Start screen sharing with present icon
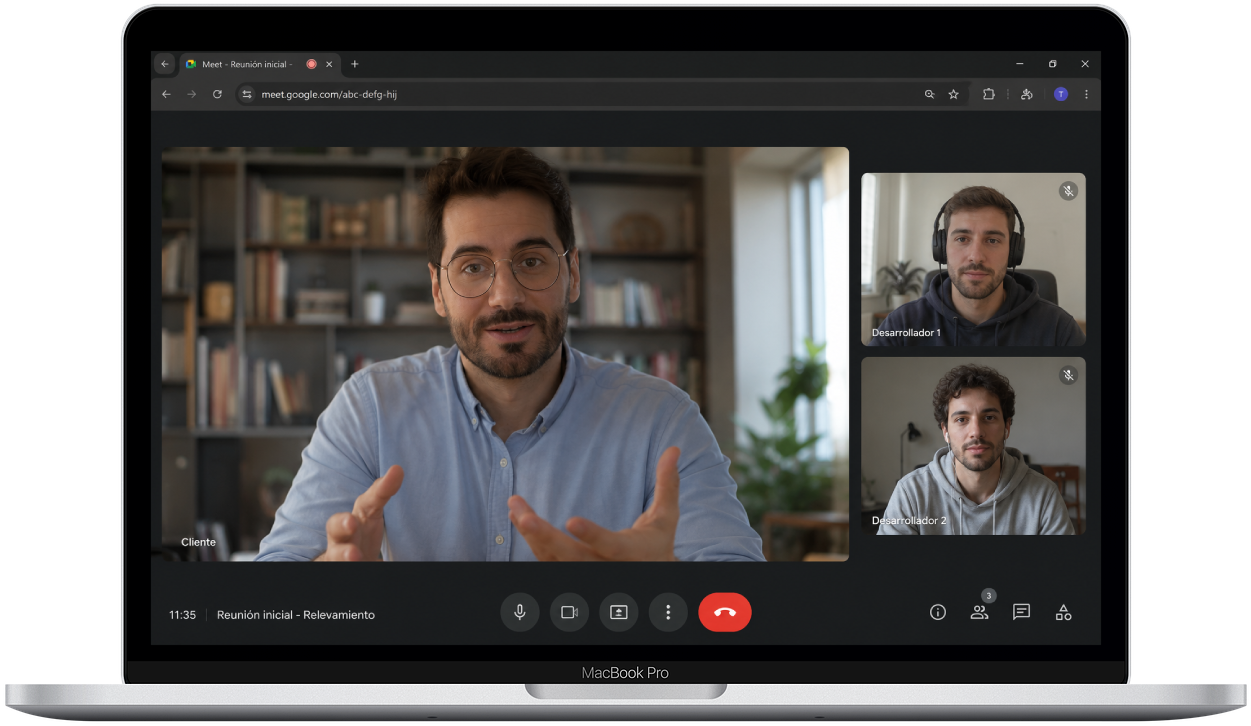The height and width of the screenshot is (726, 1251). pos(618,612)
